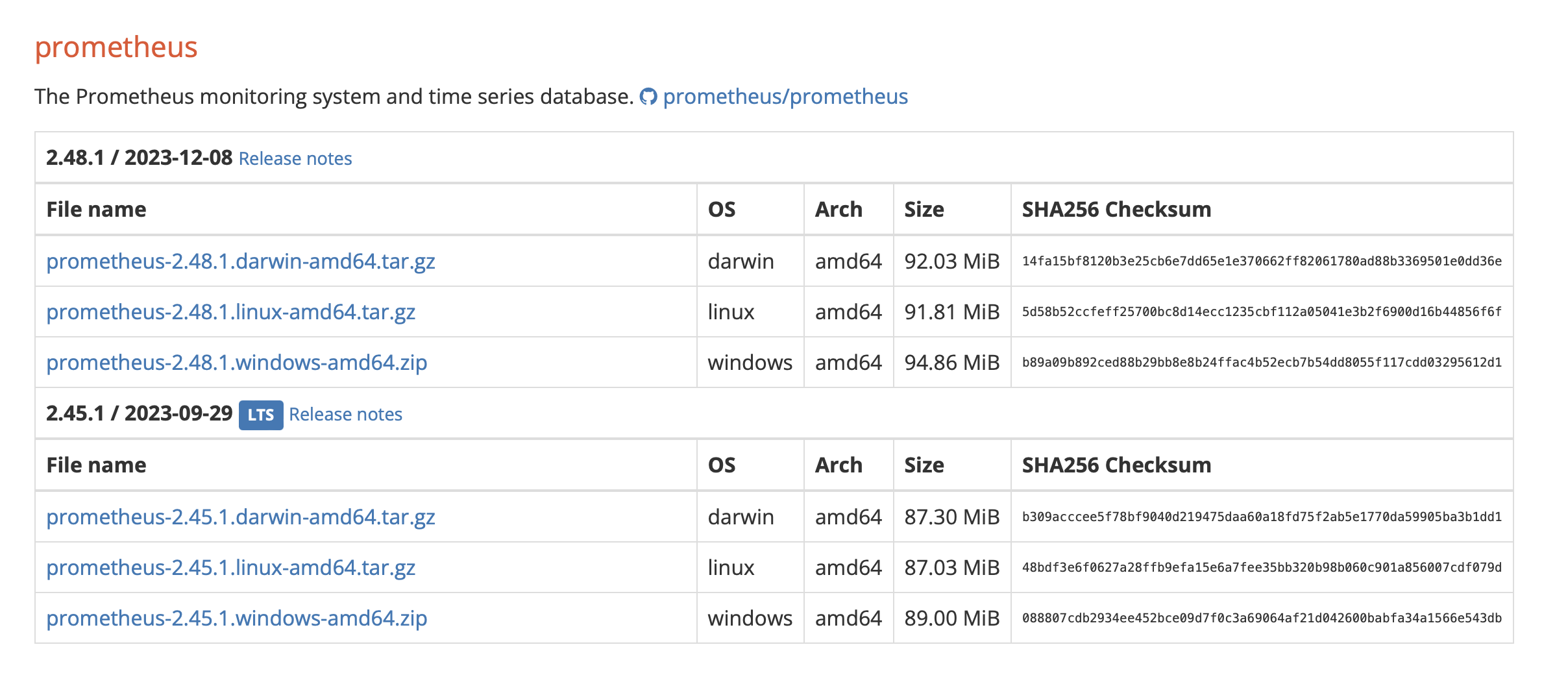
Task: Click the GitHub icon next to prometheus/prometheus
Action: click(648, 97)
